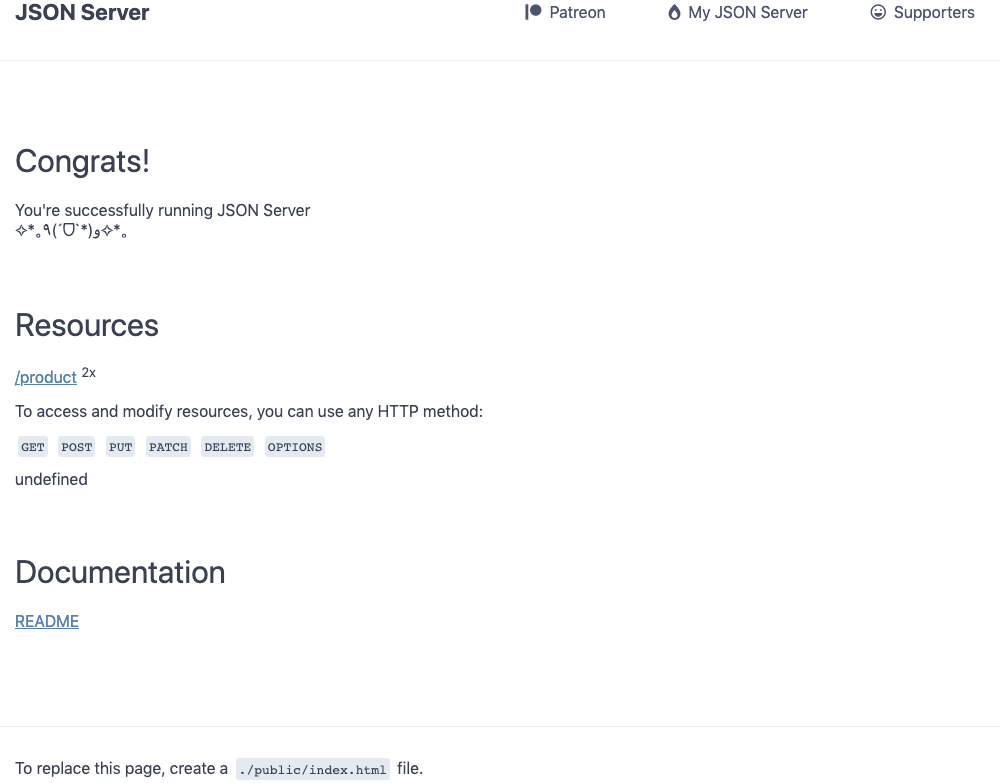This screenshot has height=783, width=1000.
Task: Click the POST method tag
Action: point(76,447)
